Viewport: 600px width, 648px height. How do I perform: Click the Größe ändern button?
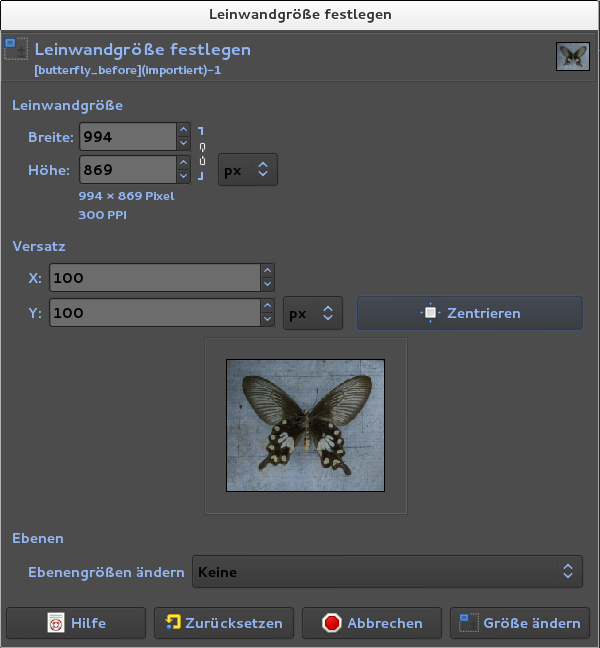(x=520, y=623)
